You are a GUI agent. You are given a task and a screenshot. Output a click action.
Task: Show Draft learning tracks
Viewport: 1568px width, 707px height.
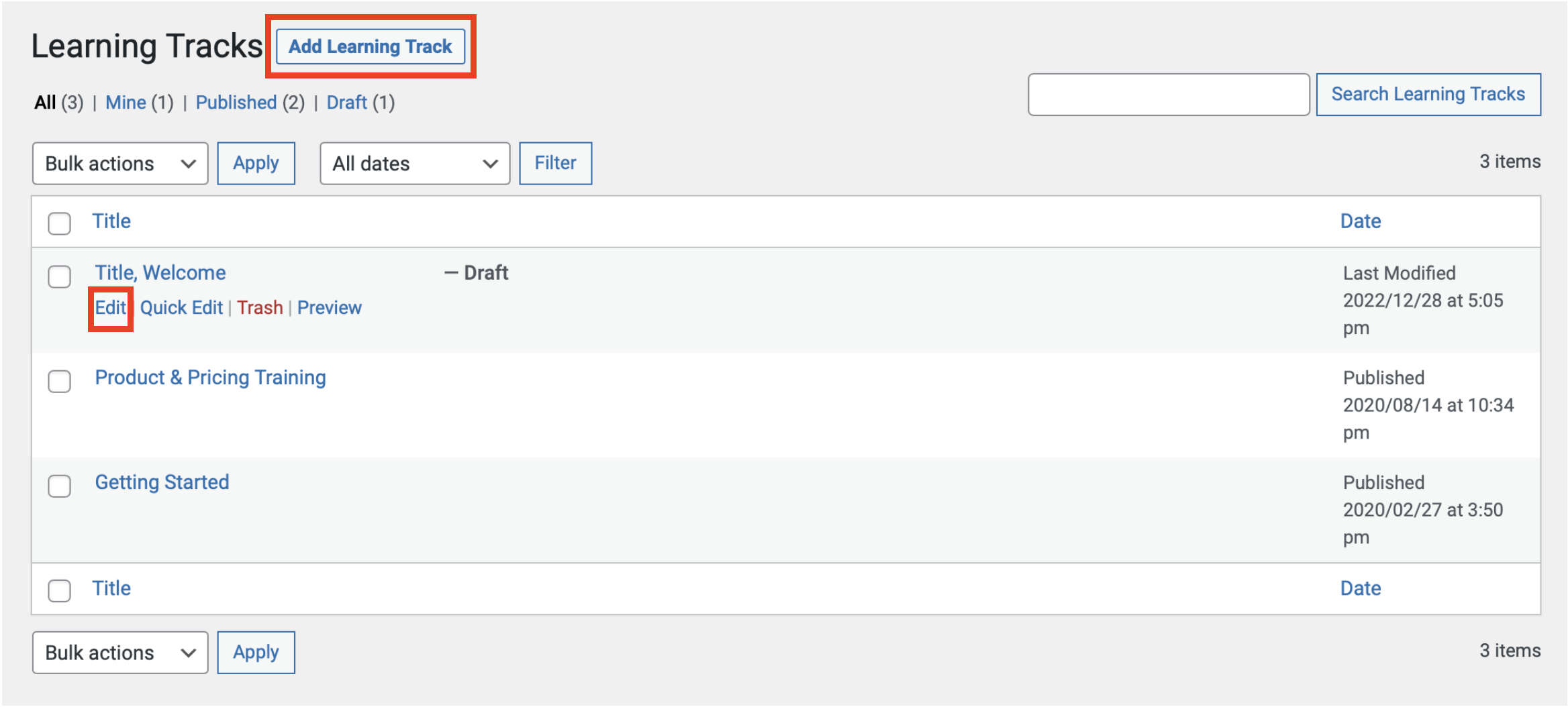346,103
